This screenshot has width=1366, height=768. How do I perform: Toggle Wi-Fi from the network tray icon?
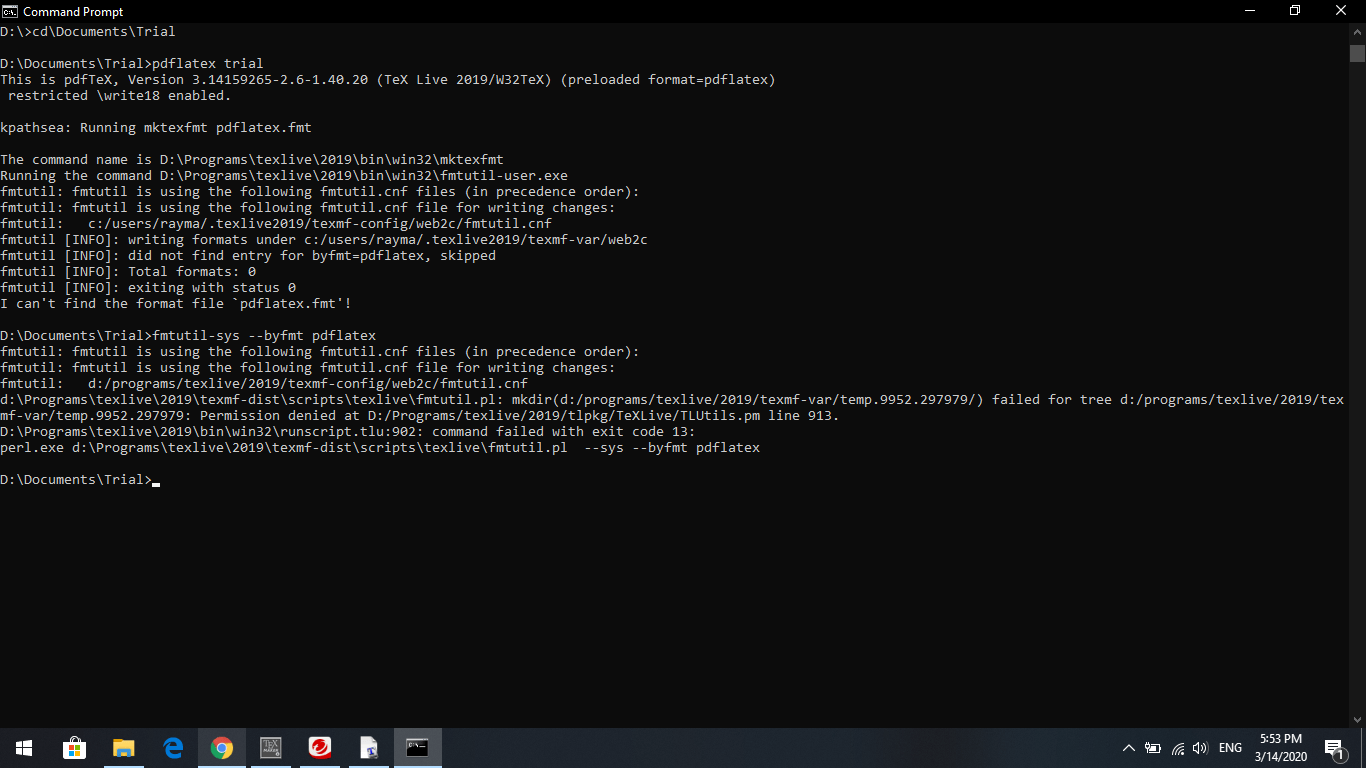[1180, 747]
